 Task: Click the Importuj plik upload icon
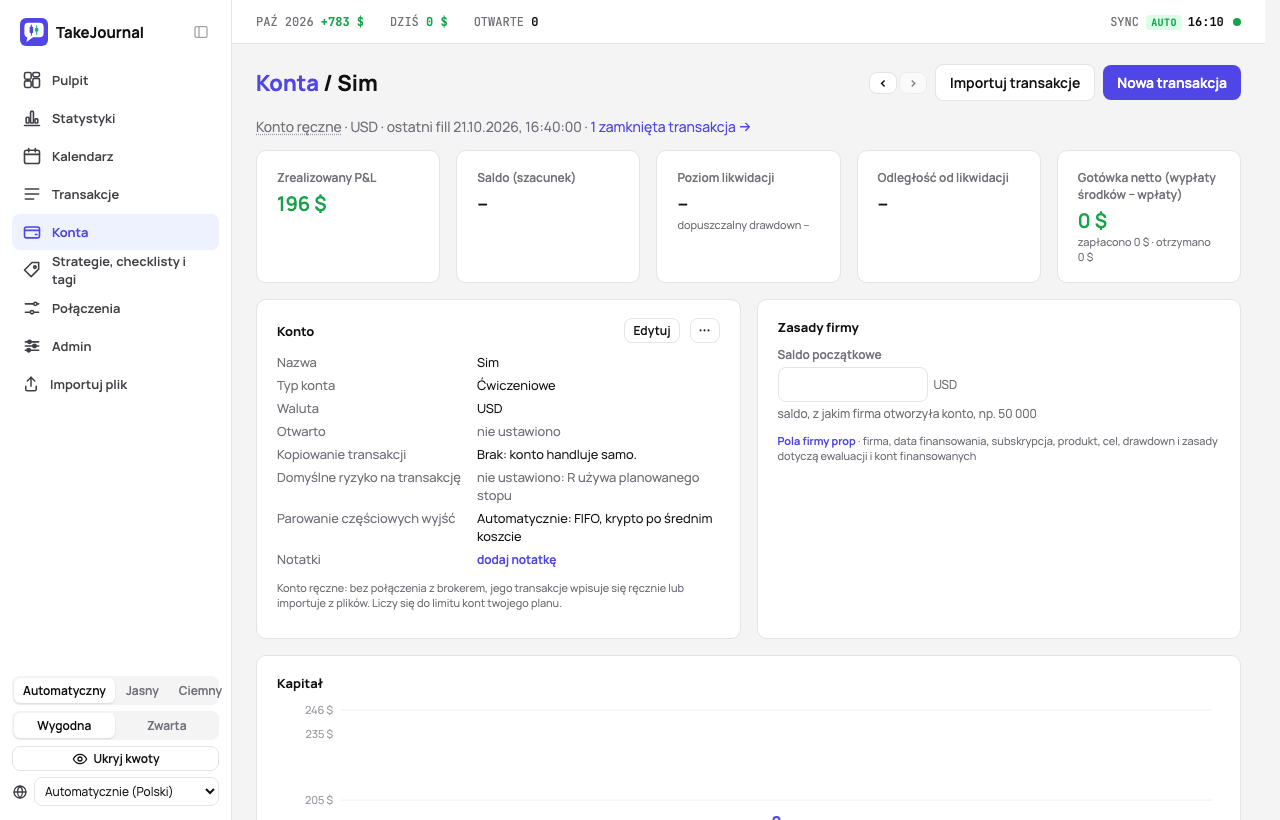click(31, 384)
